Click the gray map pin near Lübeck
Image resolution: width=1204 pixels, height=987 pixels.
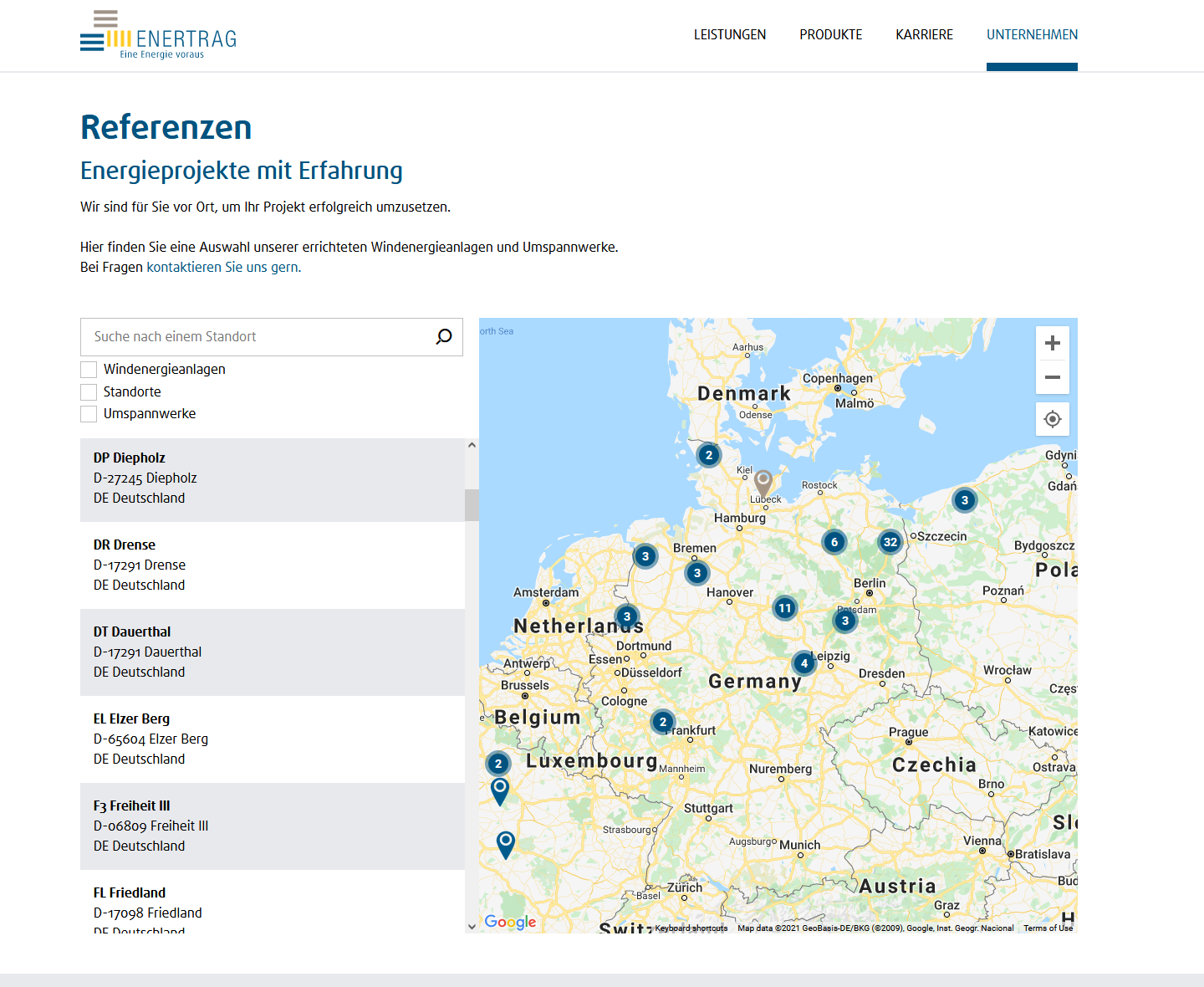click(x=763, y=483)
